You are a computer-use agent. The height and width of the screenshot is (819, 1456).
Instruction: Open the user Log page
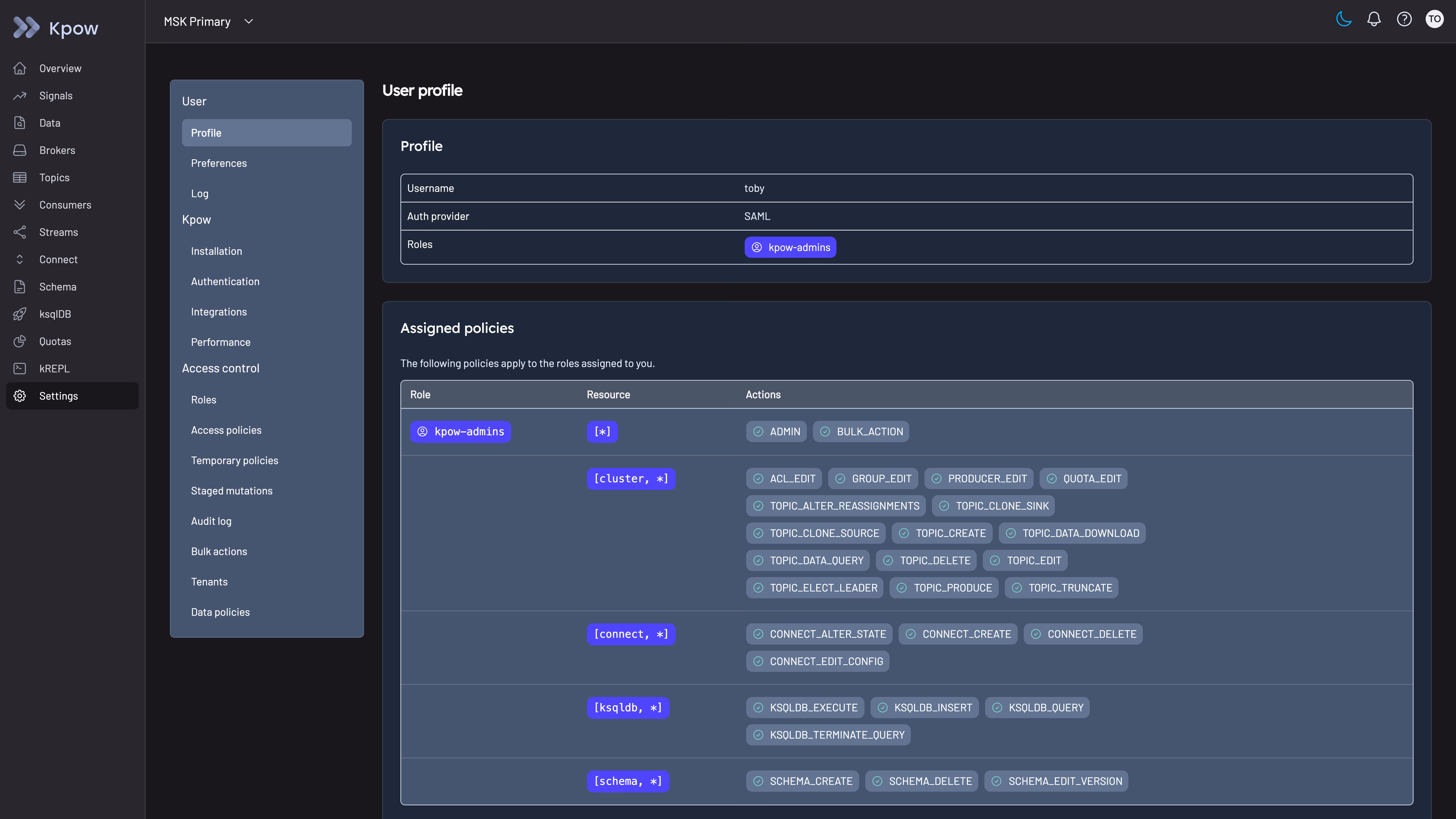(x=199, y=194)
